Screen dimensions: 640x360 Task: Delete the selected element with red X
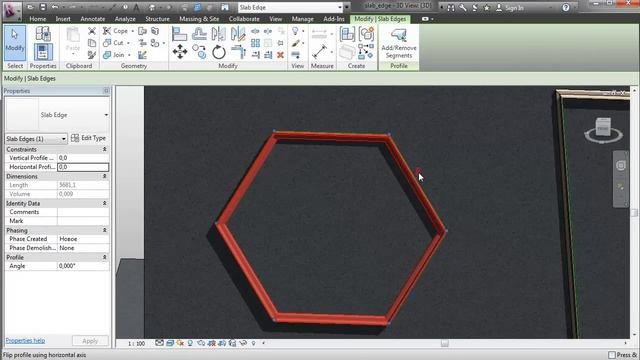click(280, 55)
